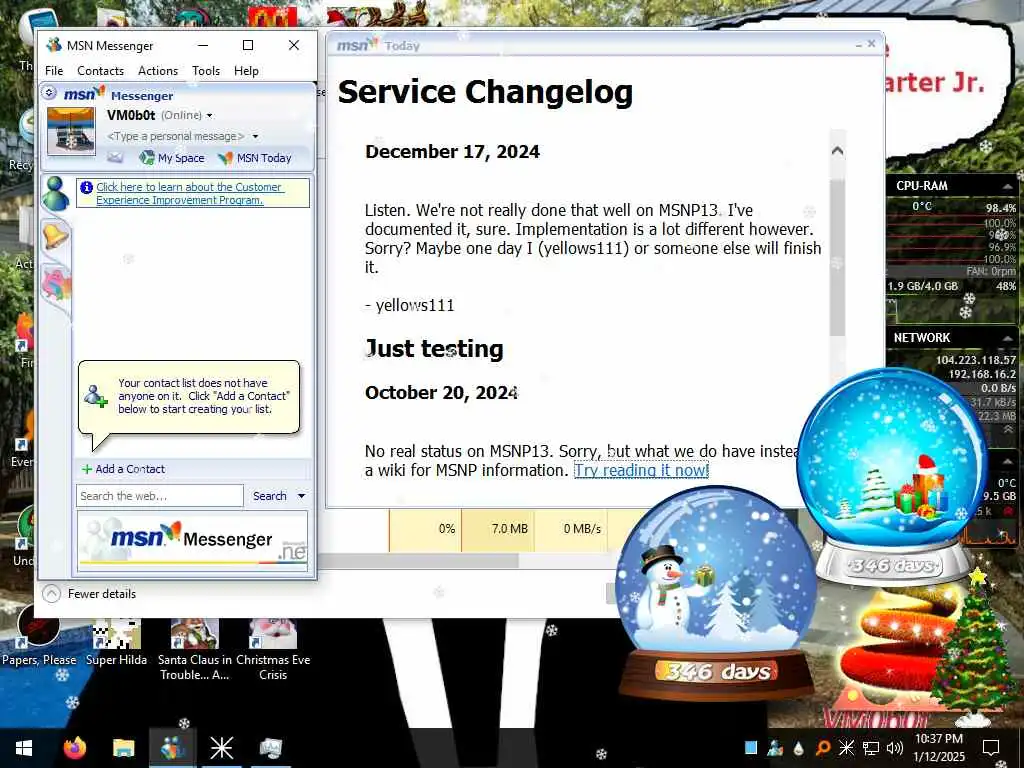Close the MSN Today window
This screenshot has width=1024, height=768.
[871, 44]
